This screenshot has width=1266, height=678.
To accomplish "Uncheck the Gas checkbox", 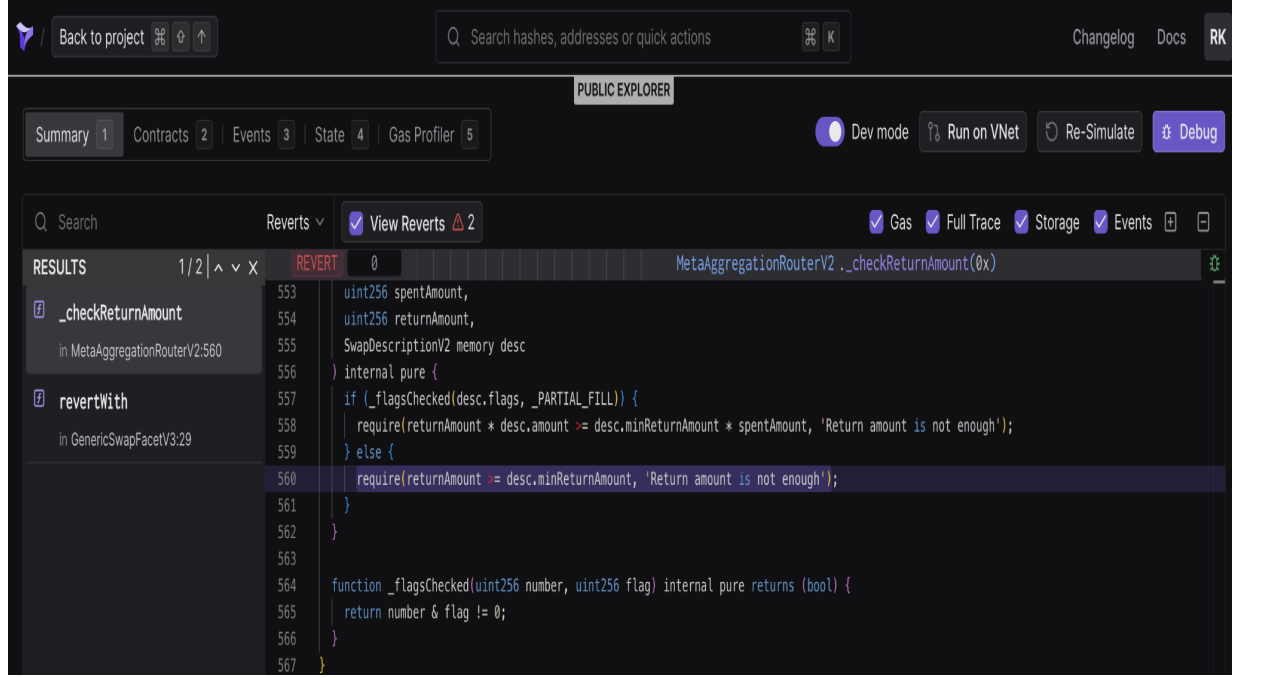I will [877, 223].
